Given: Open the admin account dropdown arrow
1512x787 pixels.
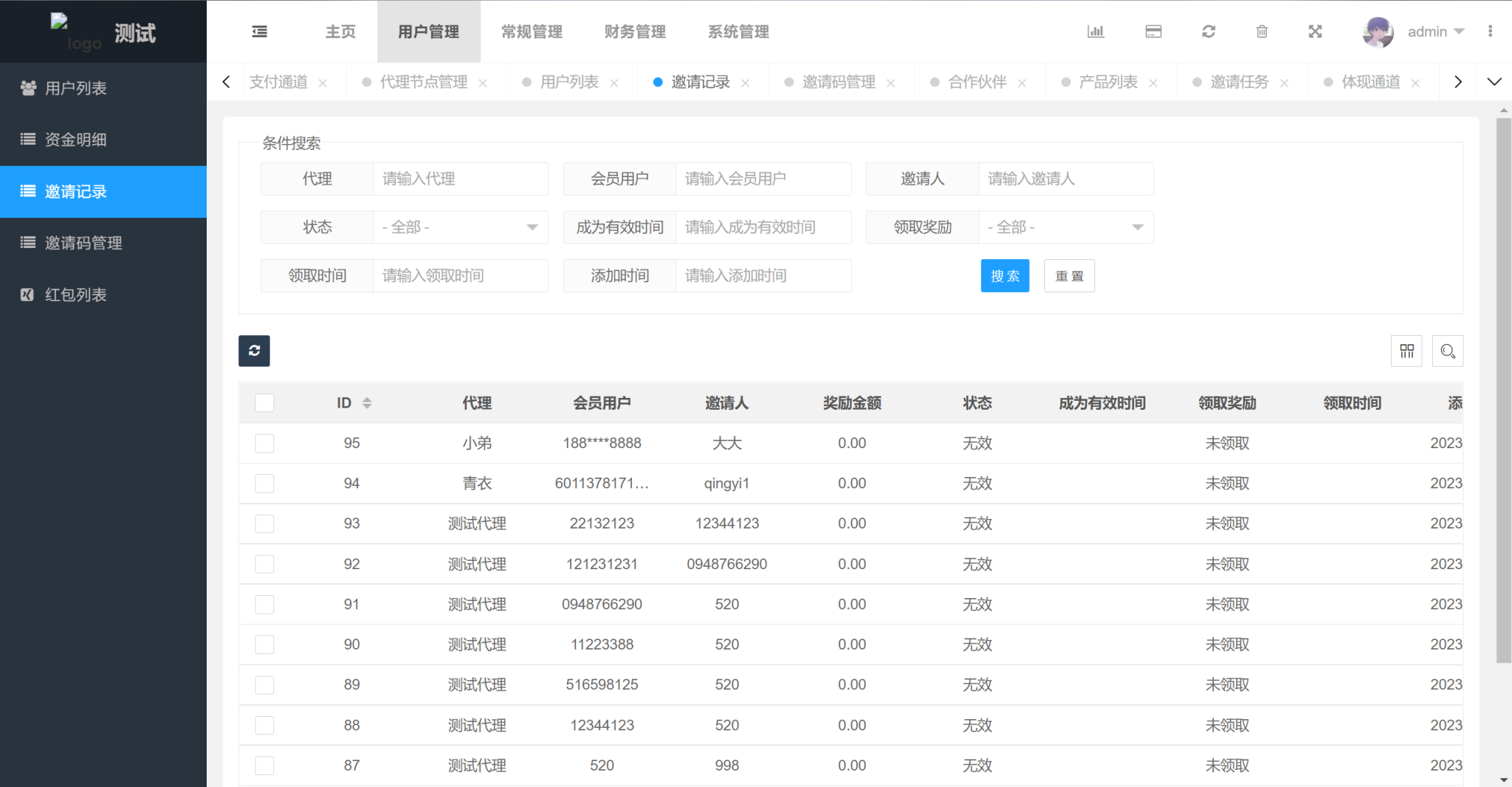Looking at the screenshot, I should [1460, 31].
